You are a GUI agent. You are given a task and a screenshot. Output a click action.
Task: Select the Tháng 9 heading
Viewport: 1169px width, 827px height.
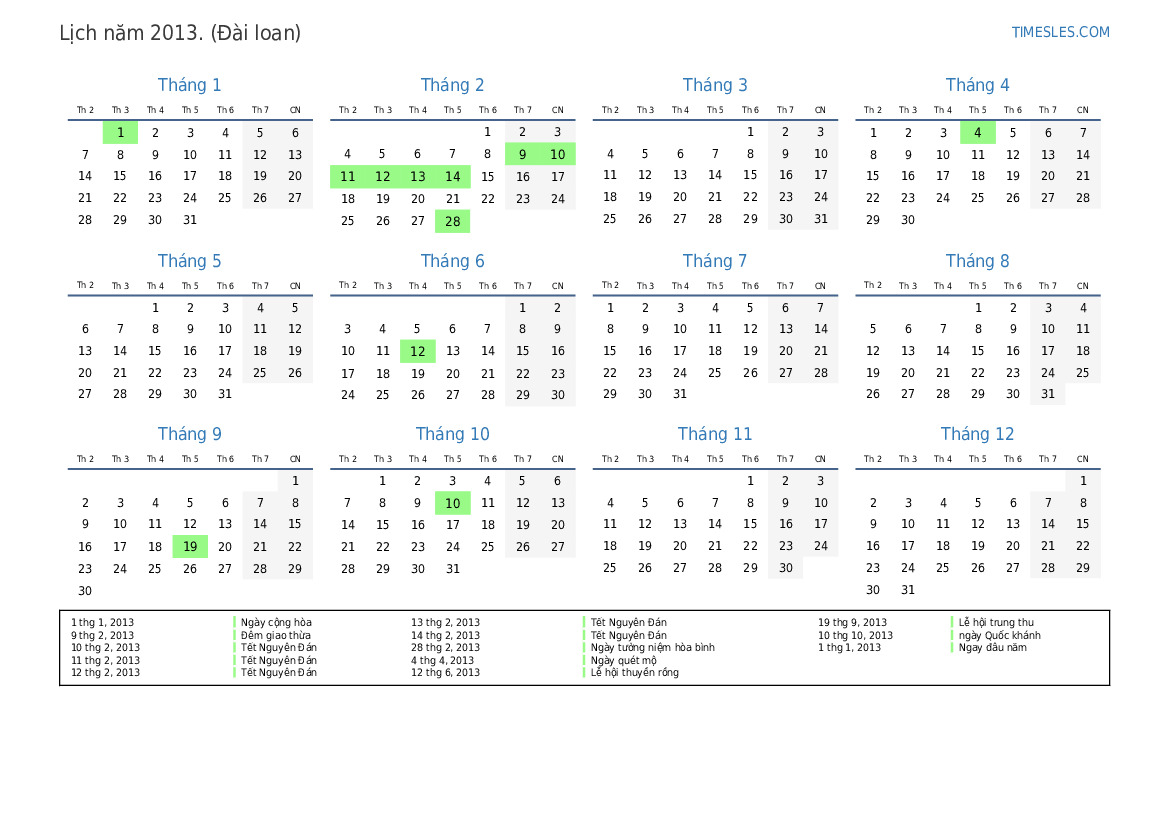pyautogui.click(x=189, y=434)
